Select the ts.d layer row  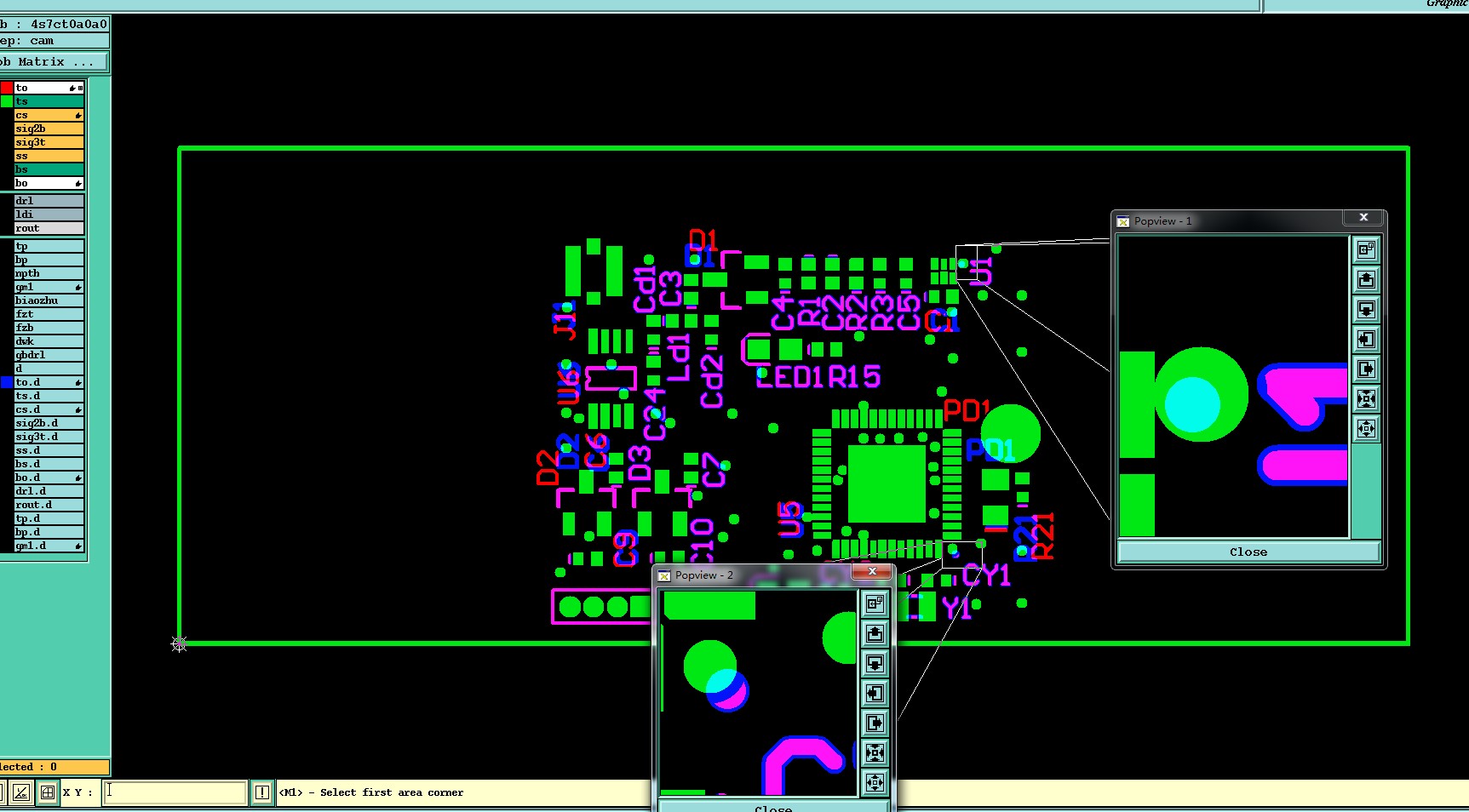coord(49,396)
